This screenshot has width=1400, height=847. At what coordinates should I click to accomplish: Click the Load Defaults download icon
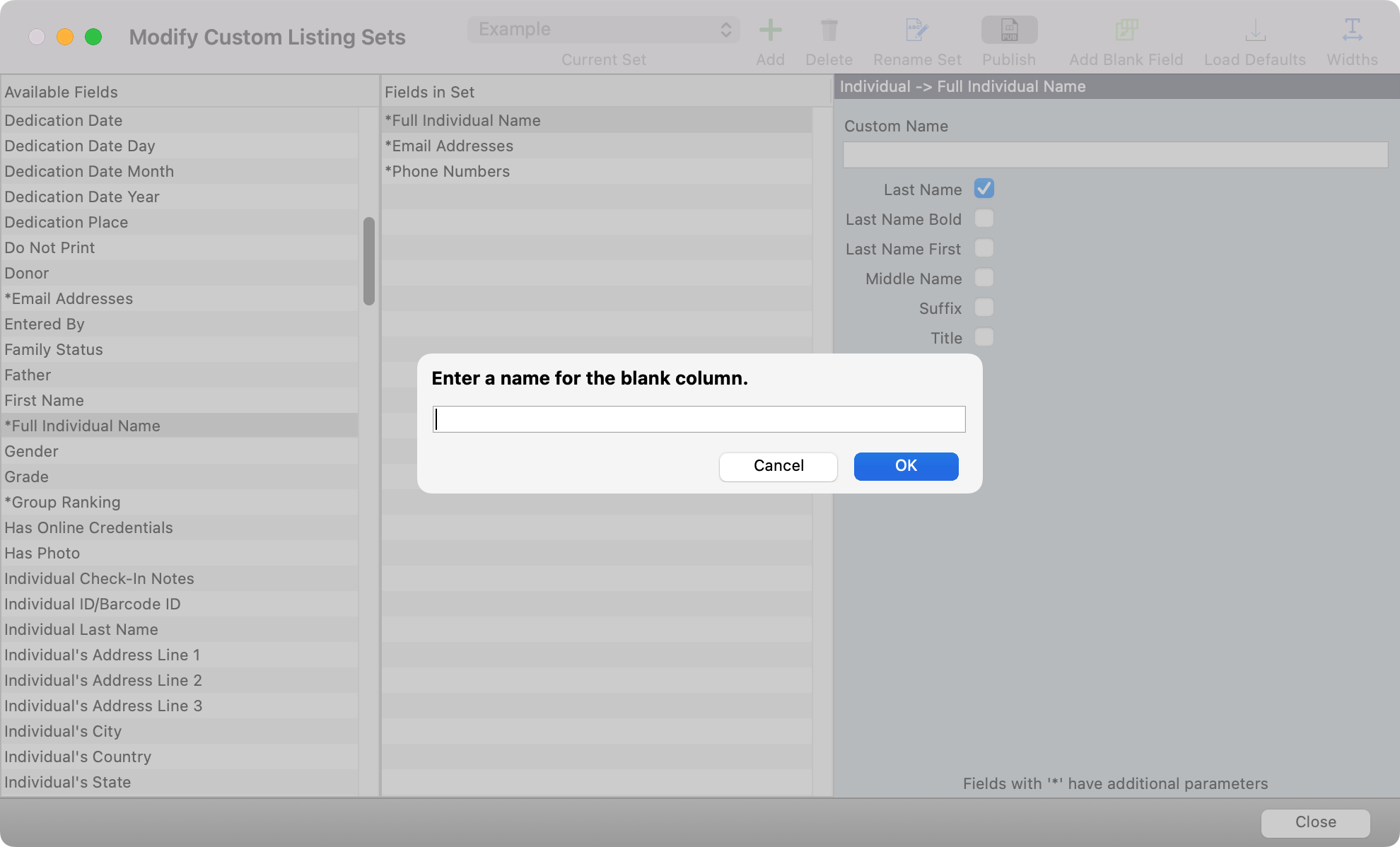click(x=1255, y=30)
